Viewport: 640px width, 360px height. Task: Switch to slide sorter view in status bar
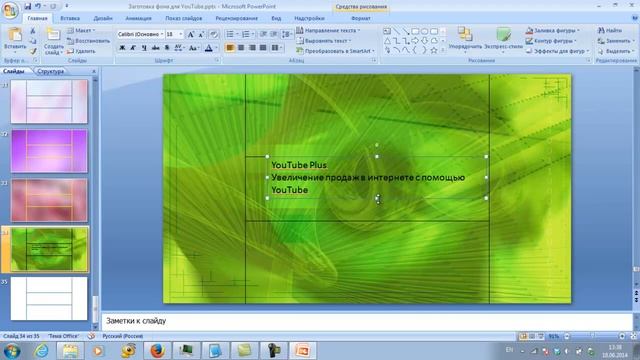tap(532, 336)
